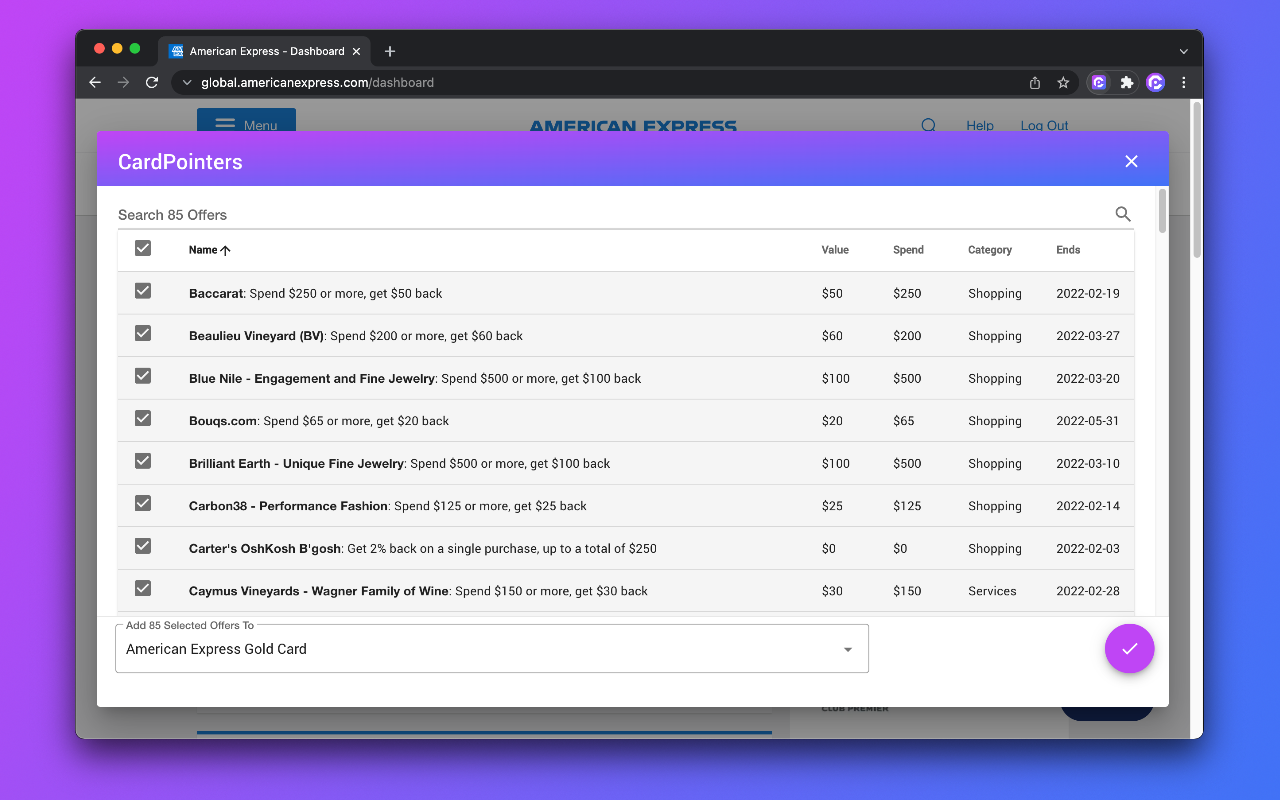Uncheck the Beaulieu Vineyard offer checkbox
Viewport: 1280px width, 800px height.
coord(143,333)
